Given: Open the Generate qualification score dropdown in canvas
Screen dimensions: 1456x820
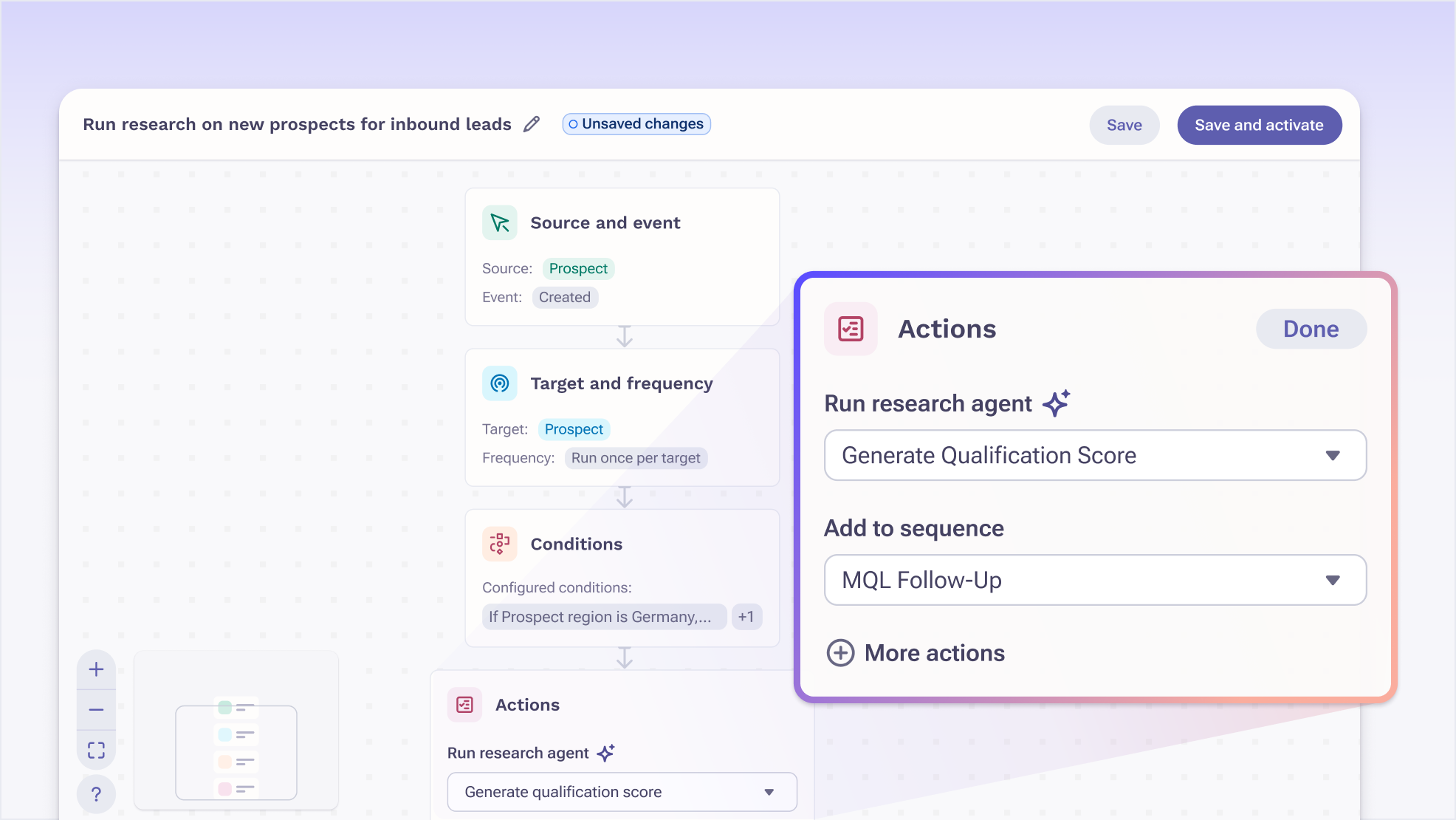Looking at the screenshot, I should 622,791.
